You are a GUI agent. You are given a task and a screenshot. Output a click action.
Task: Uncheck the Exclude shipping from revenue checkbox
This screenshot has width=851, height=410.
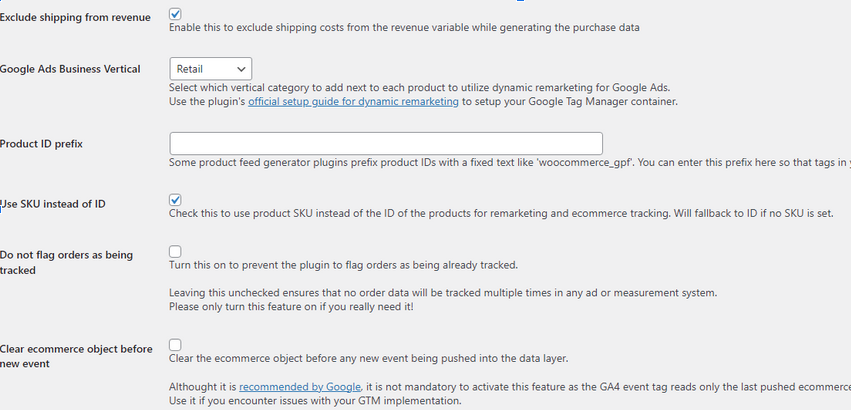point(175,14)
